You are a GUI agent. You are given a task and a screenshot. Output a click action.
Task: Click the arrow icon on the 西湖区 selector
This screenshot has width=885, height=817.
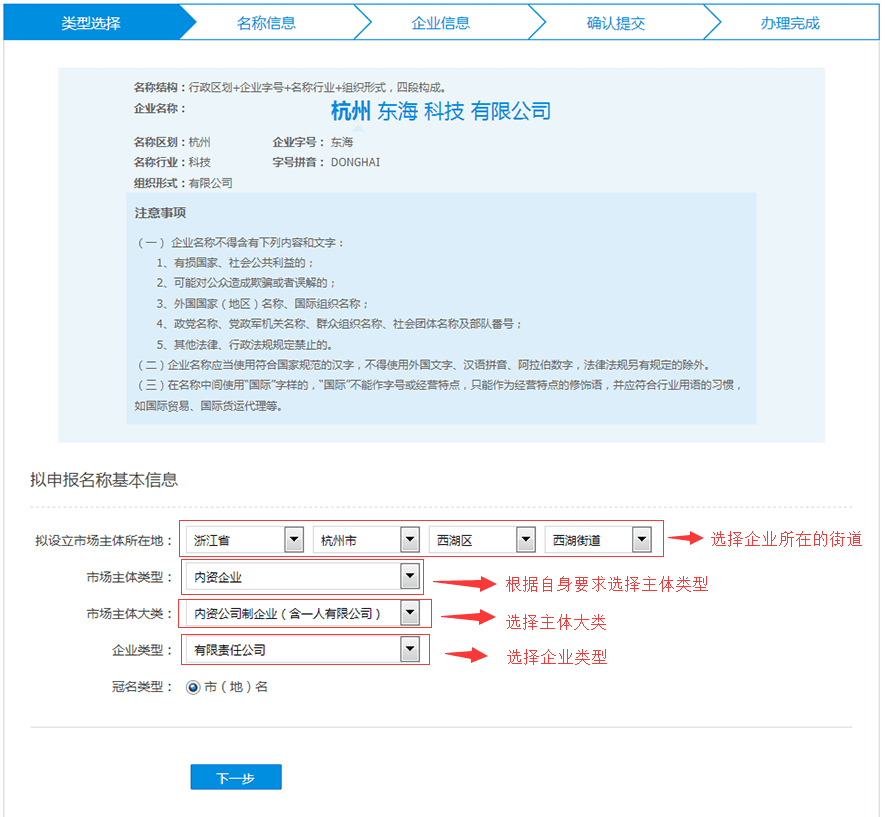pyautogui.click(x=526, y=539)
